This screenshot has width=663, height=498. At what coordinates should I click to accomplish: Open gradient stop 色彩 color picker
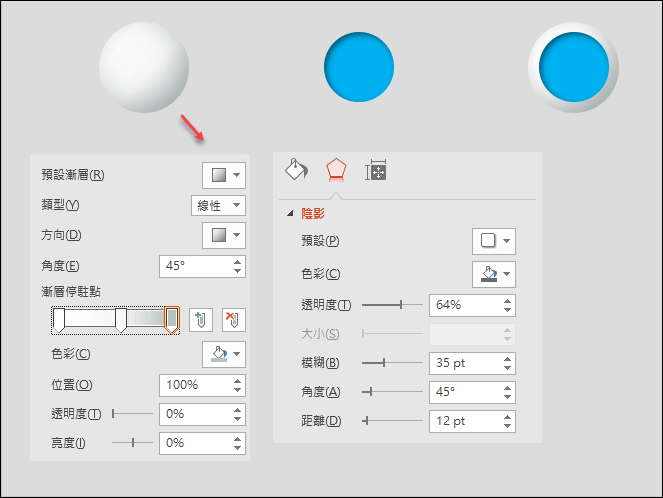[x=224, y=354]
